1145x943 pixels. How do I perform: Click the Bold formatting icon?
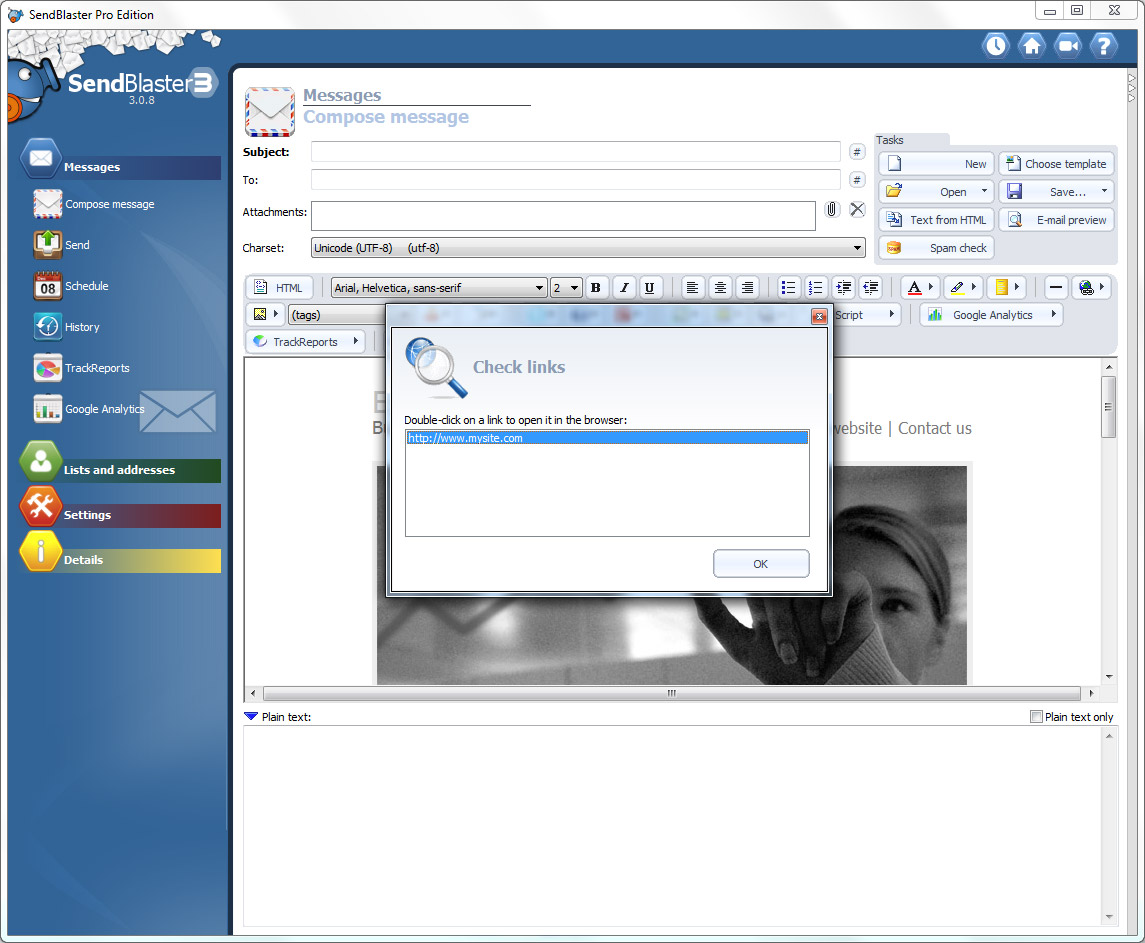click(x=596, y=288)
